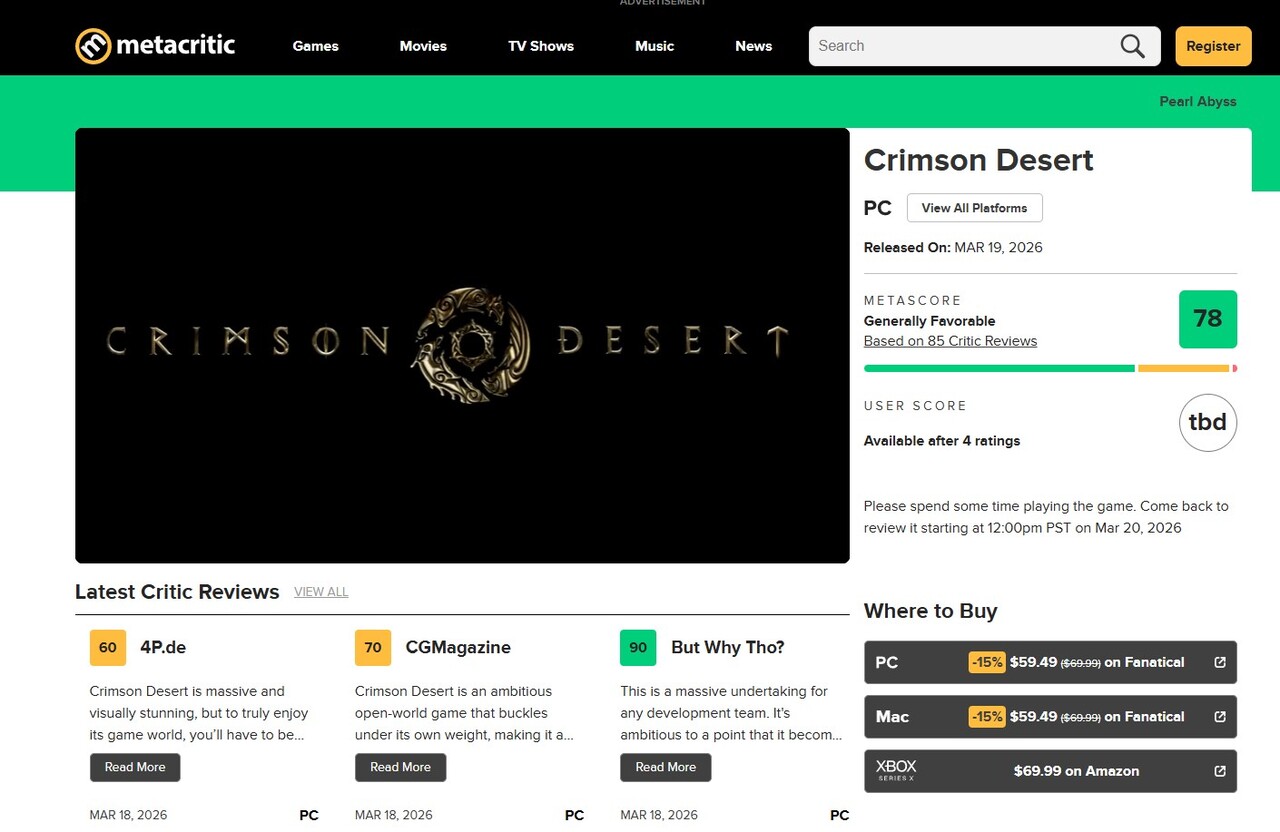
Task: Click the Register button
Action: click(1213, 46)
